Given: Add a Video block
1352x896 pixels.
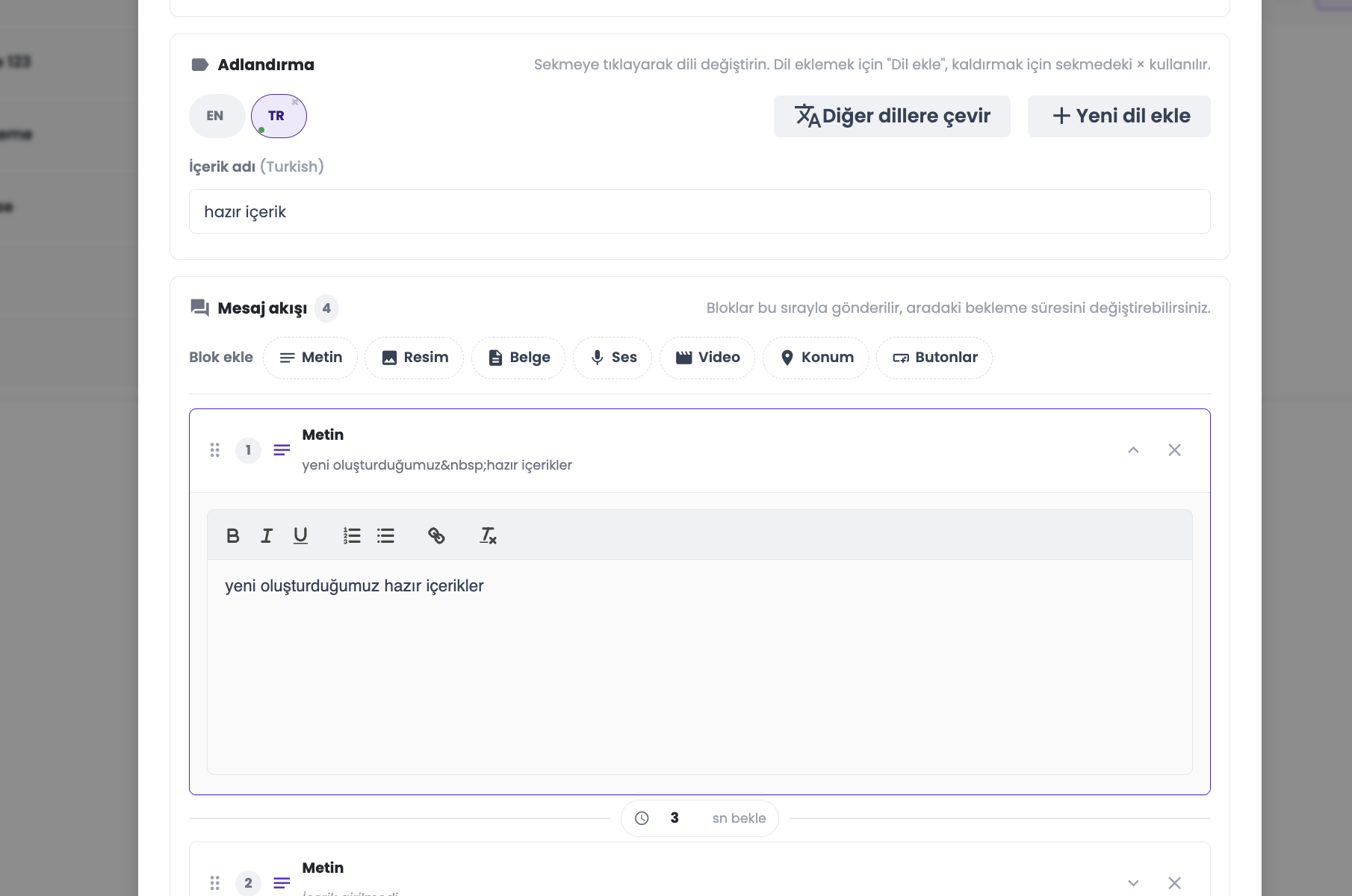Looking at the screenshot, I should [x=707, y=358].
